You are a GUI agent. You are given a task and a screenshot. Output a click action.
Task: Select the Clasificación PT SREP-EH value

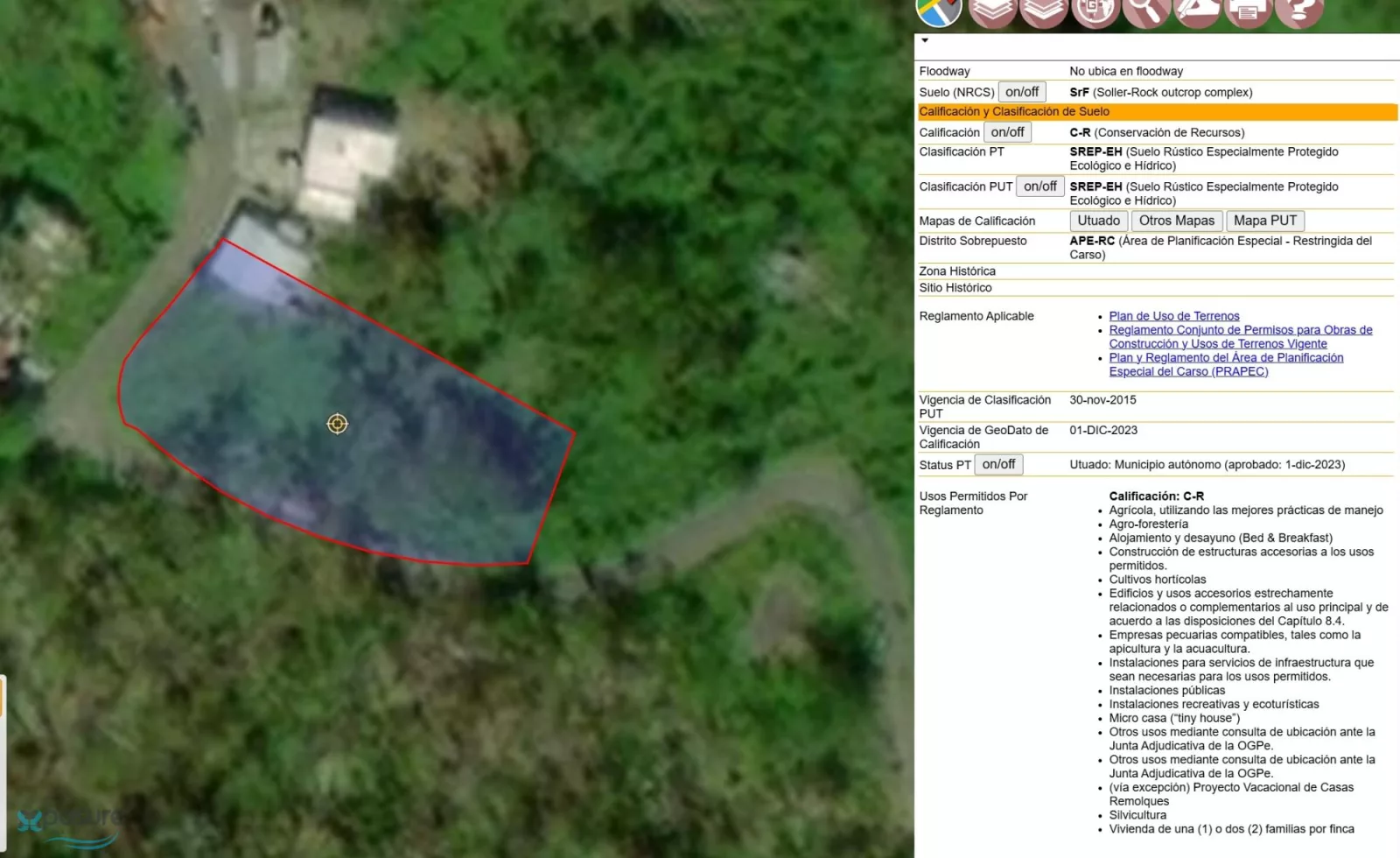point(1204,158)
